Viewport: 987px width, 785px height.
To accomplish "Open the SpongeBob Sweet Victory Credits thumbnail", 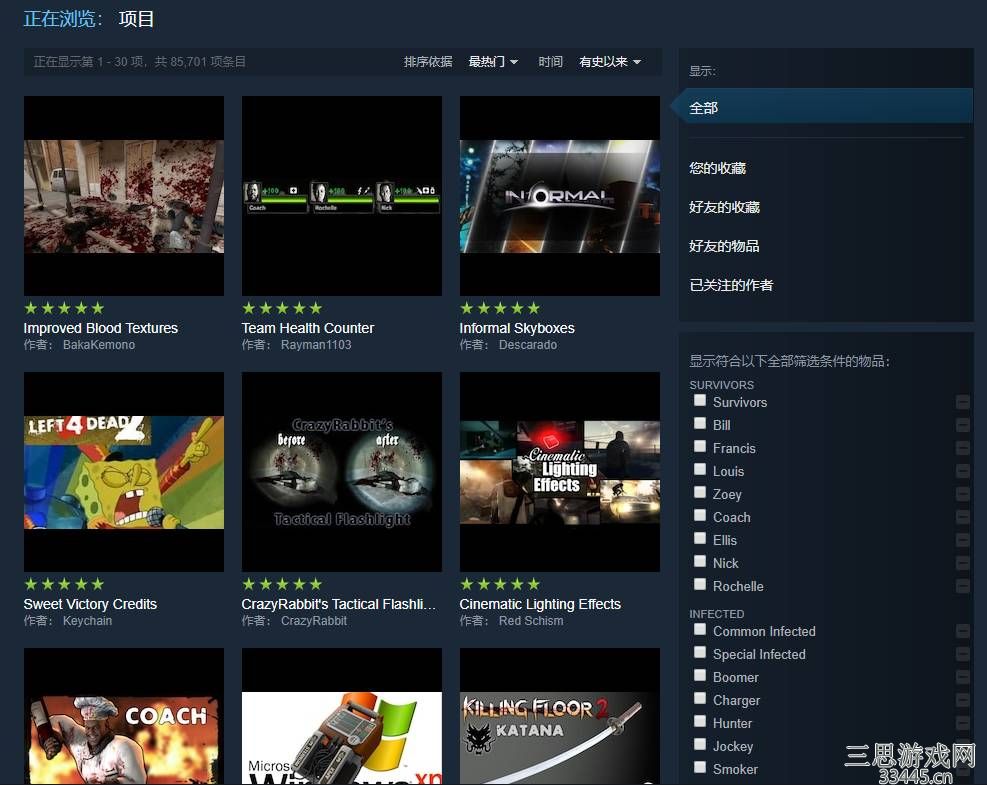I will coord(124,472).
